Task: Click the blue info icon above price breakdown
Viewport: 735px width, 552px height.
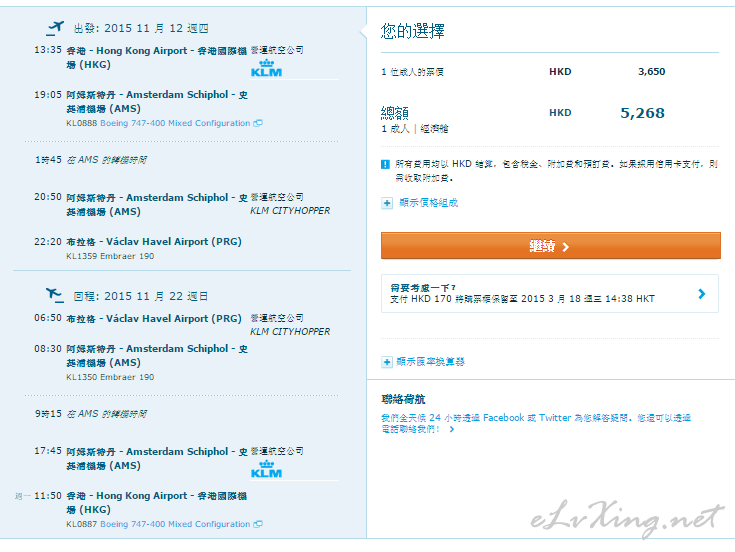Action: click(386, 164)
